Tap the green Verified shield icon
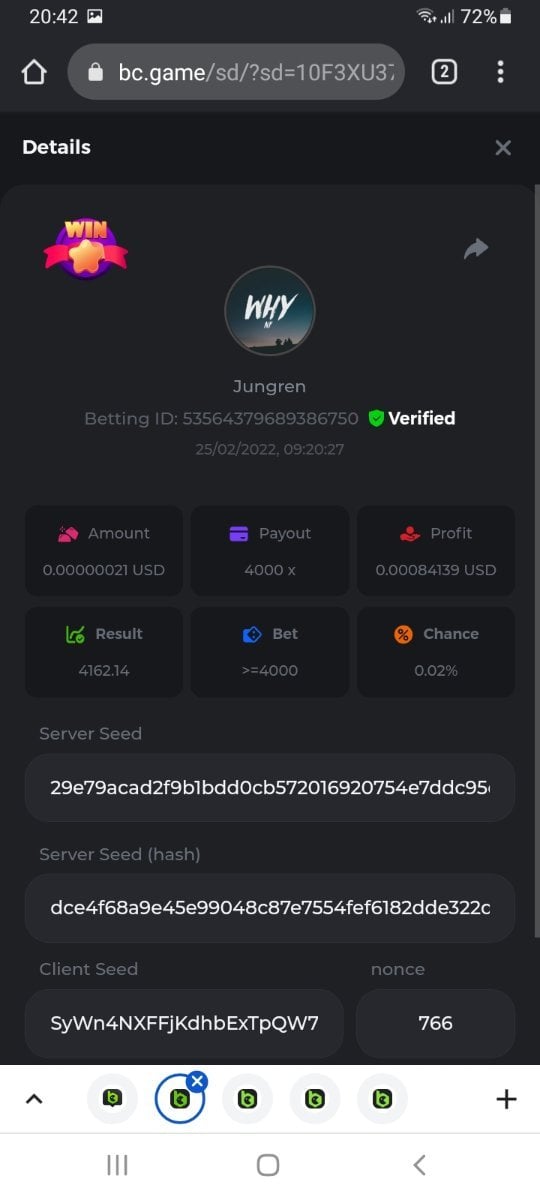The height and width of the screenshot is (1200, 540). 376,418
